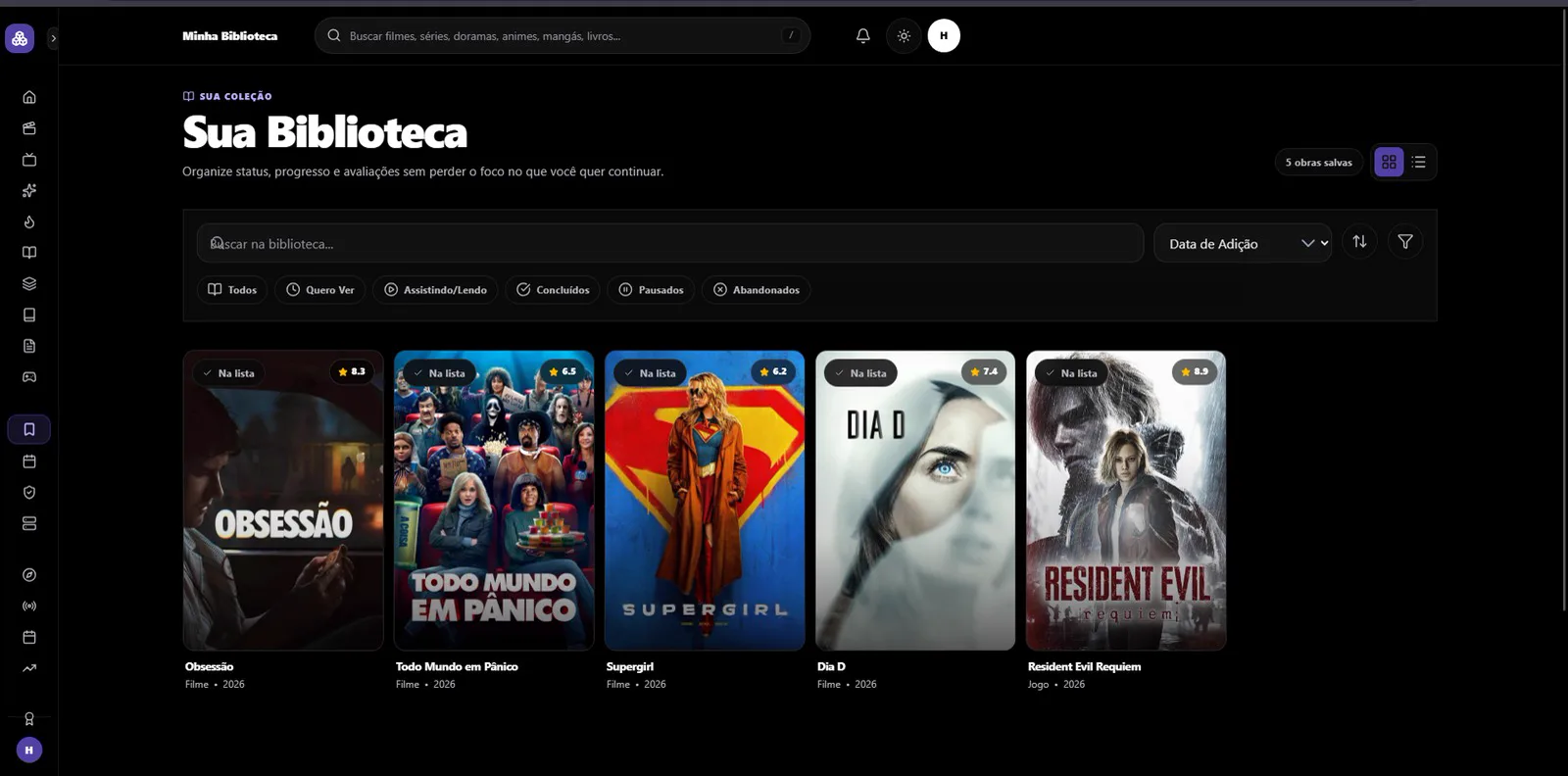The height and width of the screenshot is (776, 1568).
Task: Select the "Todos" filter tab
Action: [x=232, y=290]
